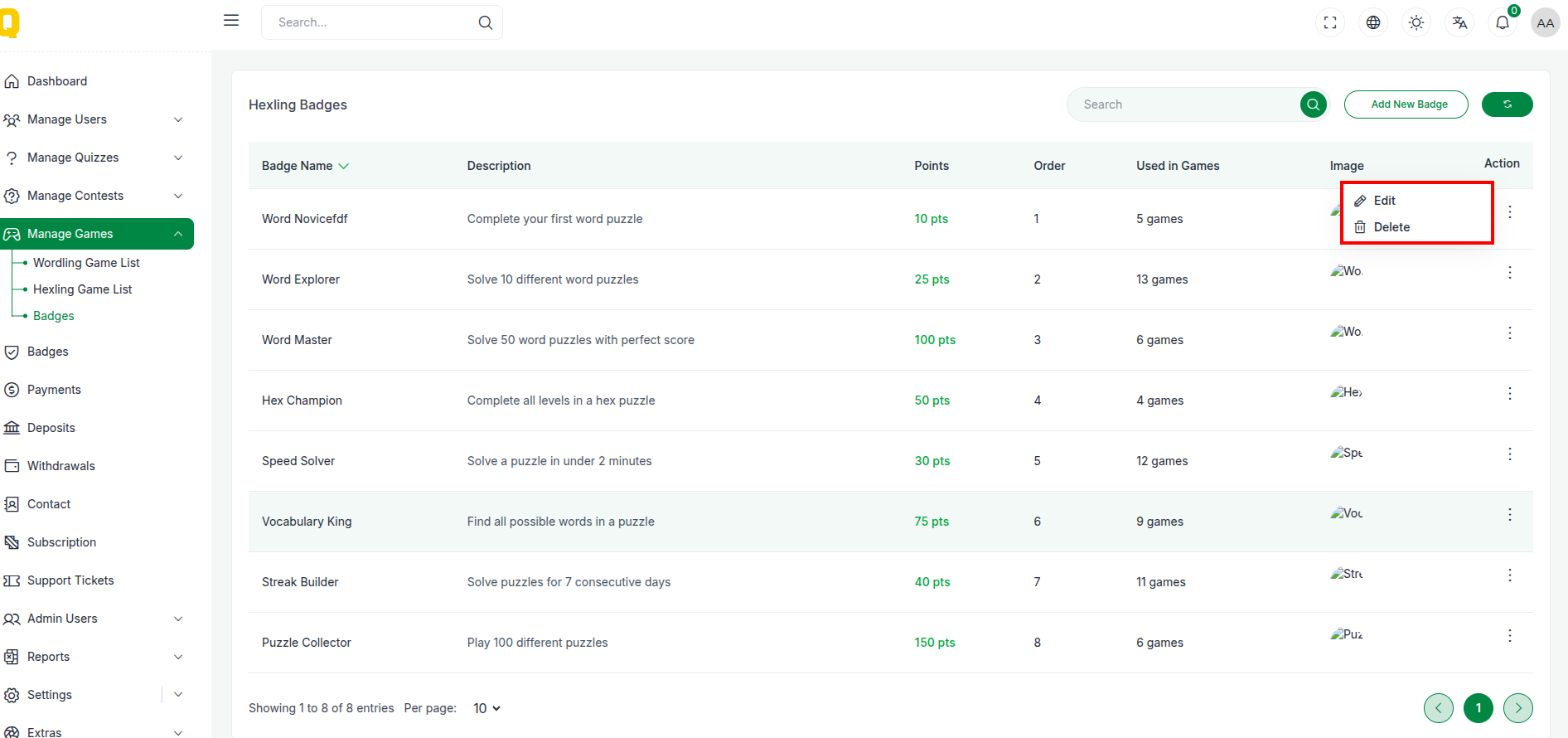Open action menu for Puzzle Collector row
This screenshot has height=738, width=1568.
tap(1509, 636)
